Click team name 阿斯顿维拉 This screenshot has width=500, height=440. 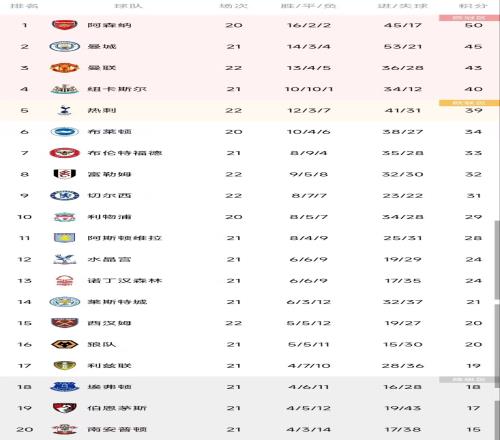(125, 238)
